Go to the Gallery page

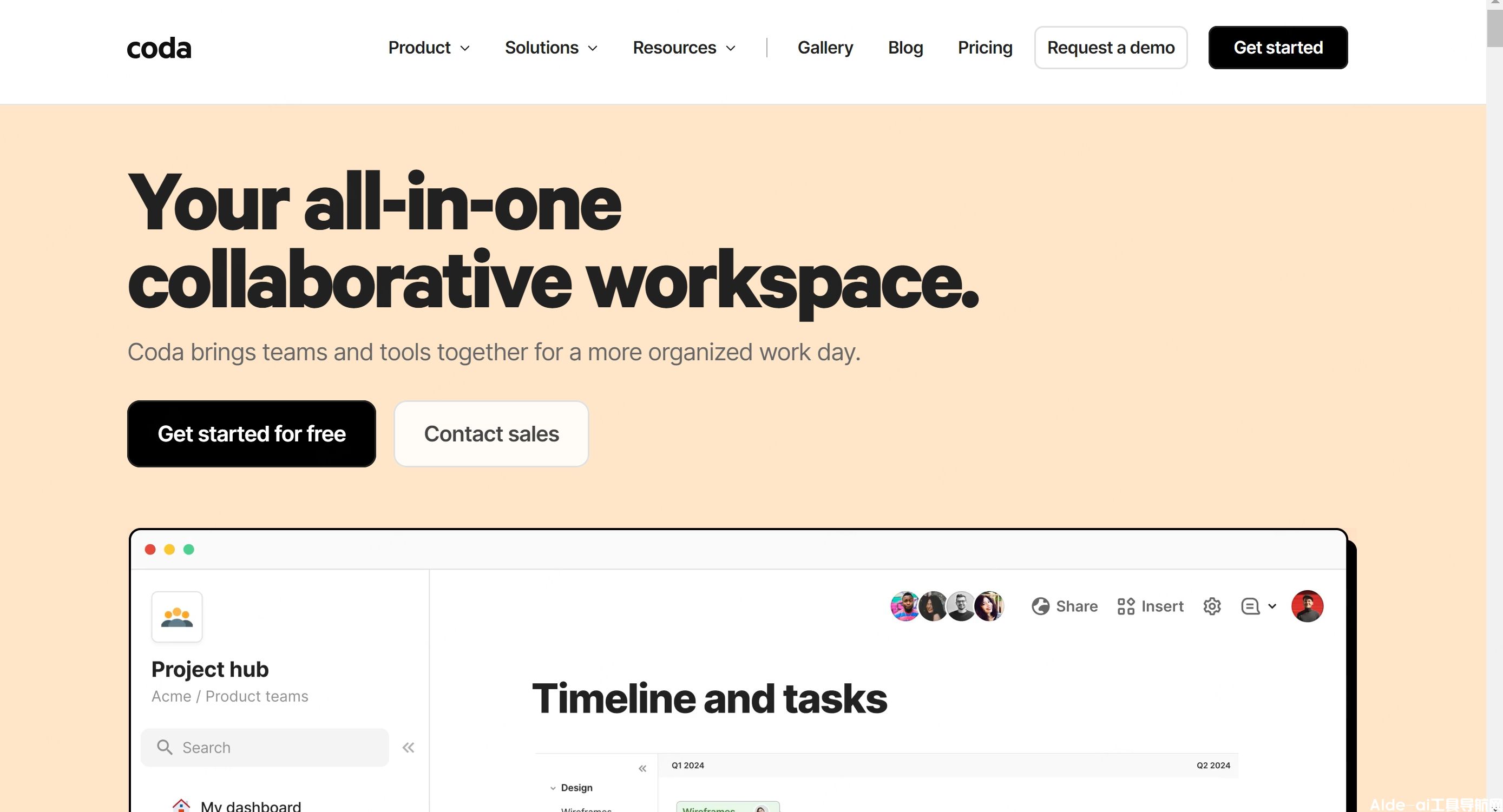pos(825,48)
